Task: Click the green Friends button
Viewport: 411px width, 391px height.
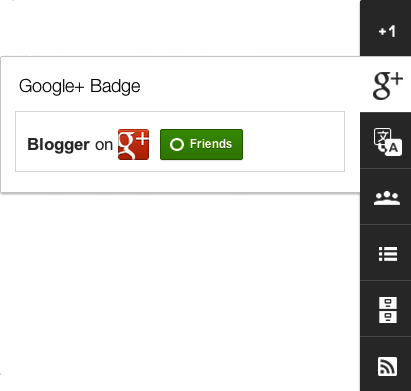Action: (x=201, y=144)
